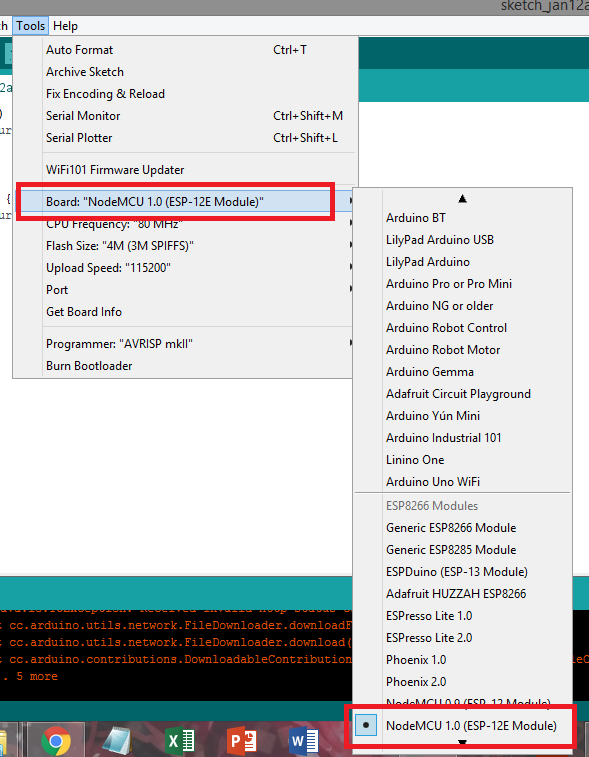The height and width of the screenshot is (757, 589).
Task: Open the Serial Plotter
Action: (185, 138)
